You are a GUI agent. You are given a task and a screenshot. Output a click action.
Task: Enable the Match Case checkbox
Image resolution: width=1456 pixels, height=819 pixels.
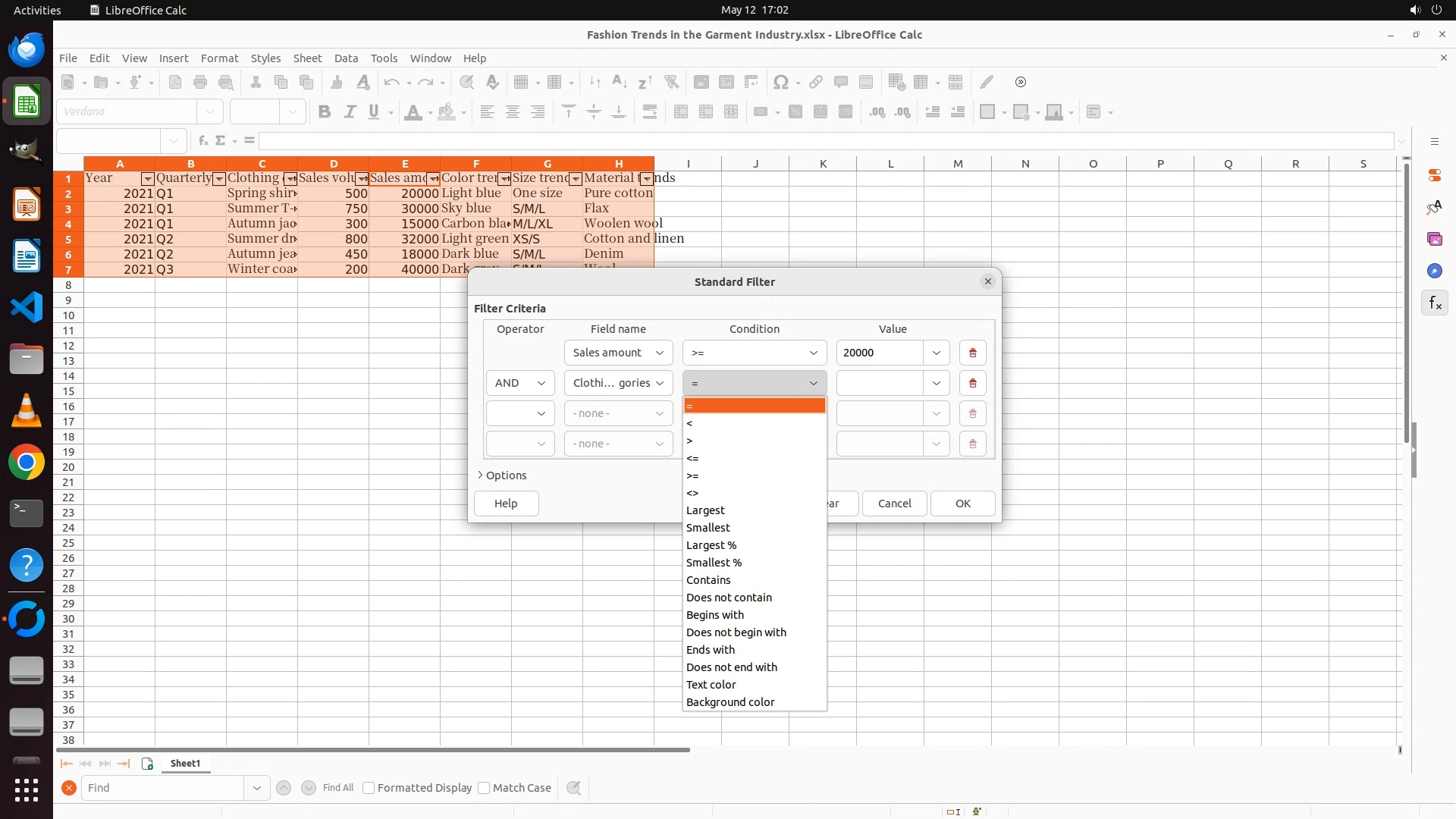point(484,788)
